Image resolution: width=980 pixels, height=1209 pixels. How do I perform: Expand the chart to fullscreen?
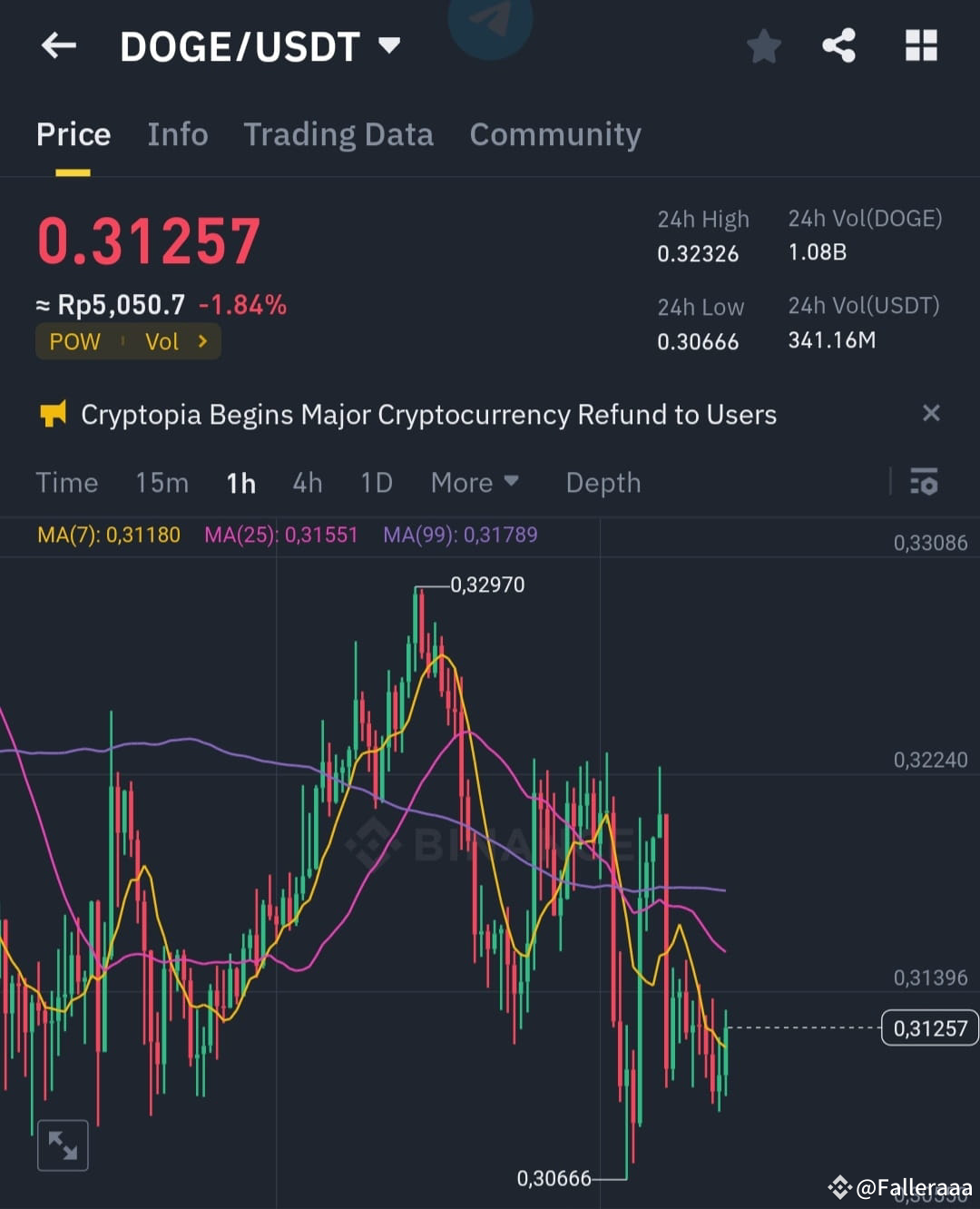(63, 1145)
